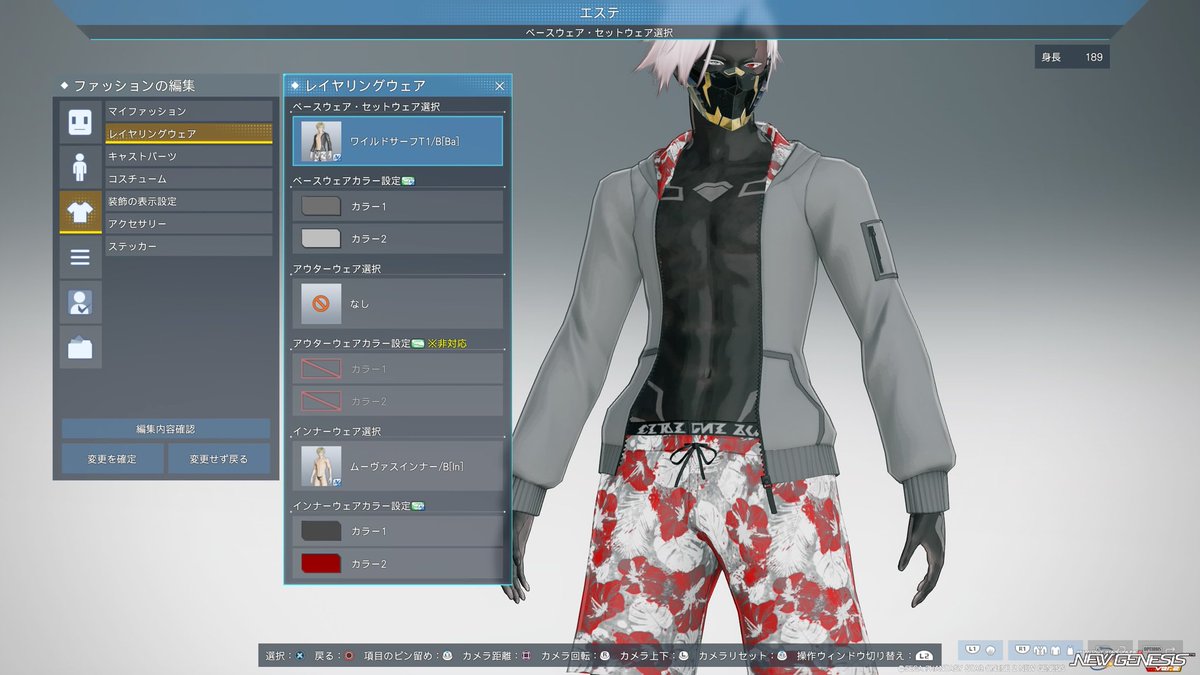
Task: Pick basewear カラー2 light gray swatch
Action: tap(321, 238)
